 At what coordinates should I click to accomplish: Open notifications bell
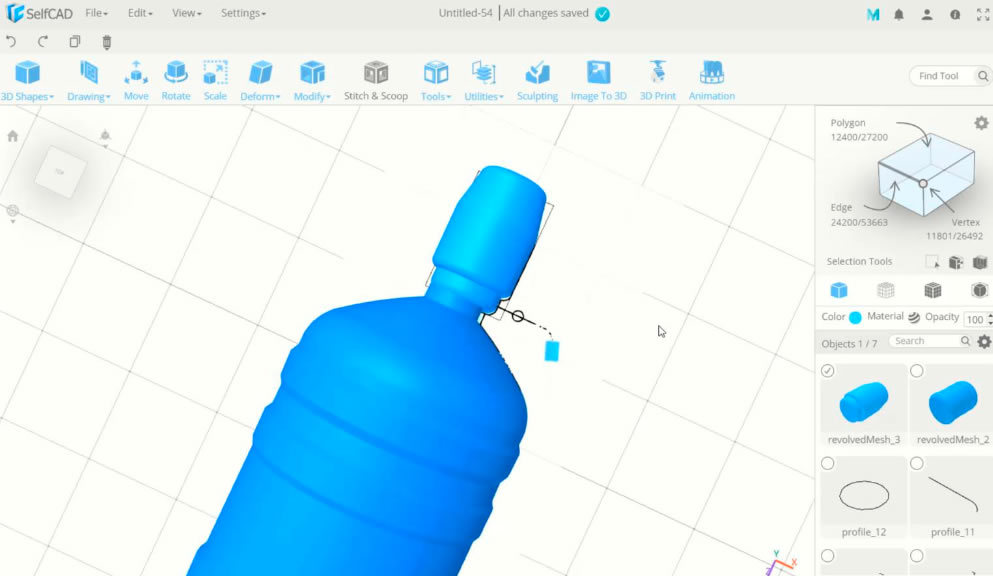click(899, 14)
